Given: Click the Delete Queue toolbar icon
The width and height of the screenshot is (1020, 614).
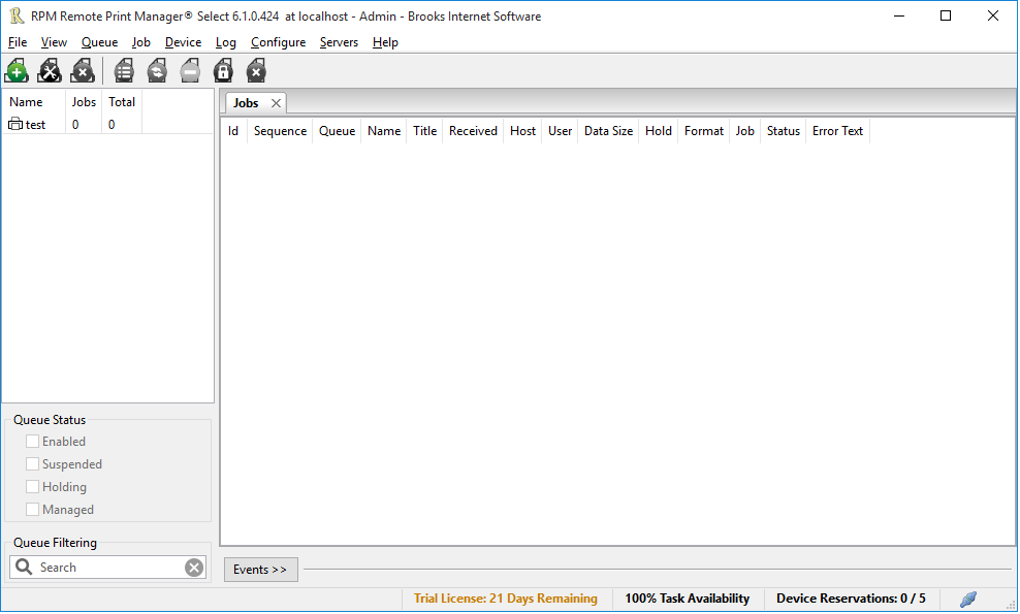Looking at the screenshot, I should click(83, 71).
